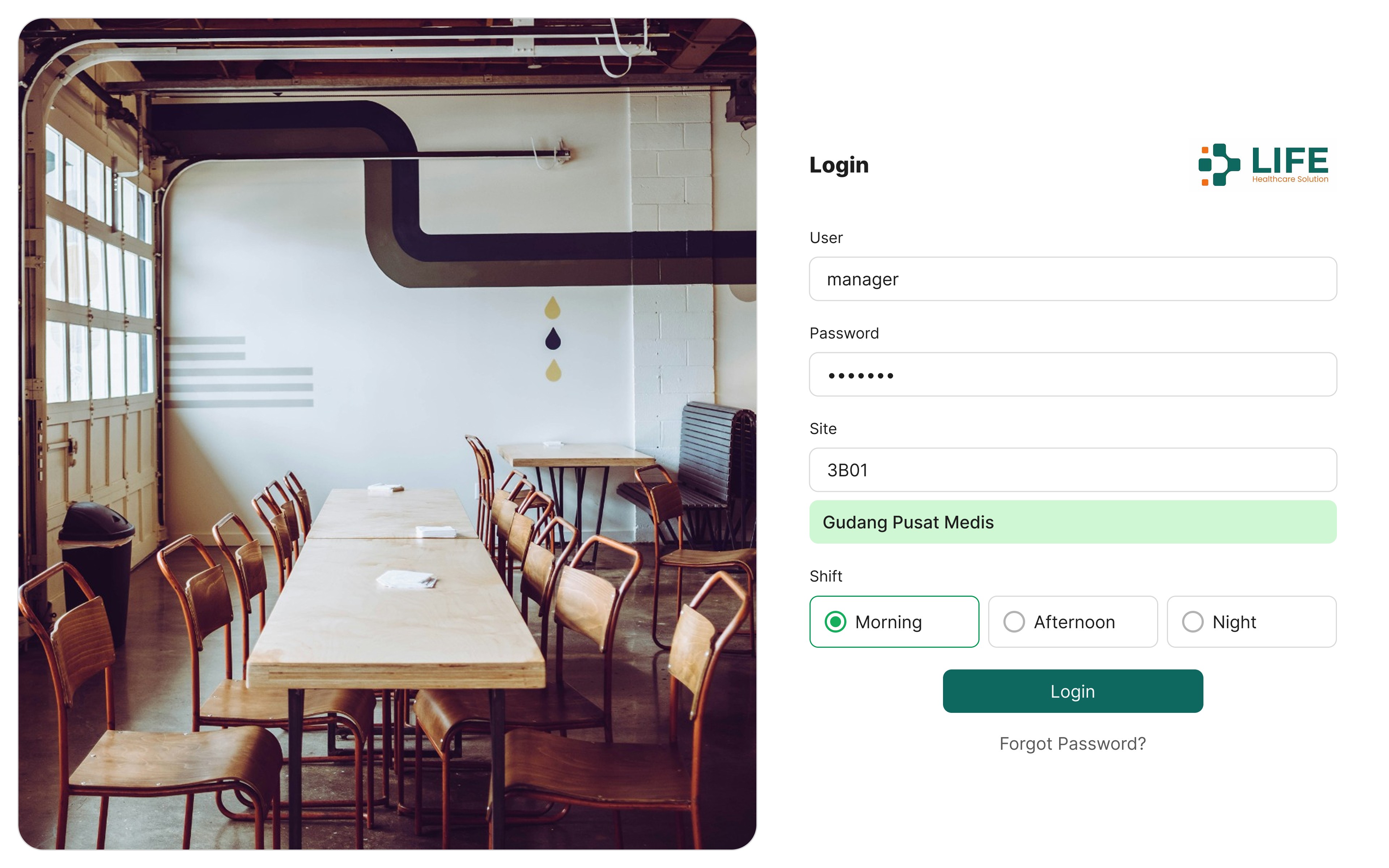Focus the User field containing manager
Screen dimensions: 1389x868
(x=1073, y=279)
